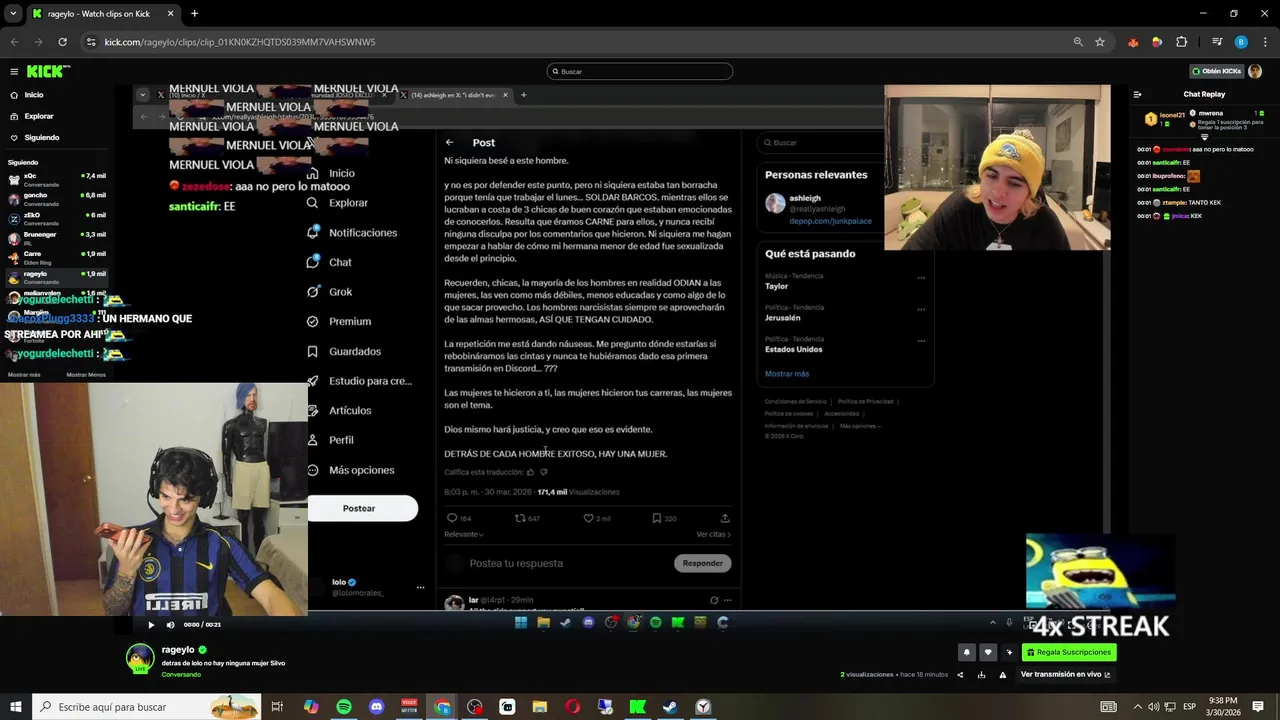Go back in Chrome

coord(14,42)
